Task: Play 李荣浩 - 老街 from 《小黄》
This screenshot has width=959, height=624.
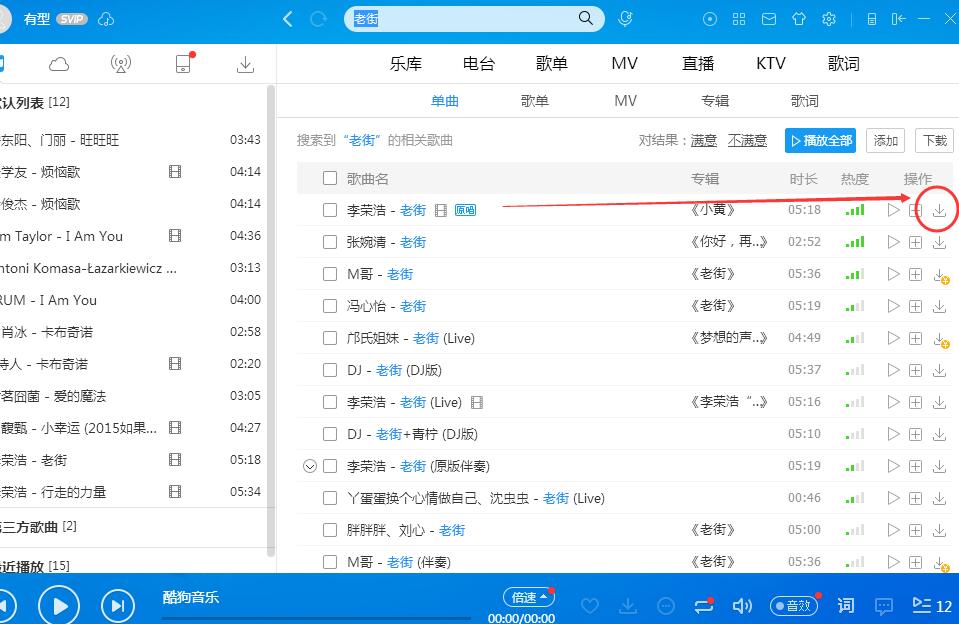Action: point(894,210)
